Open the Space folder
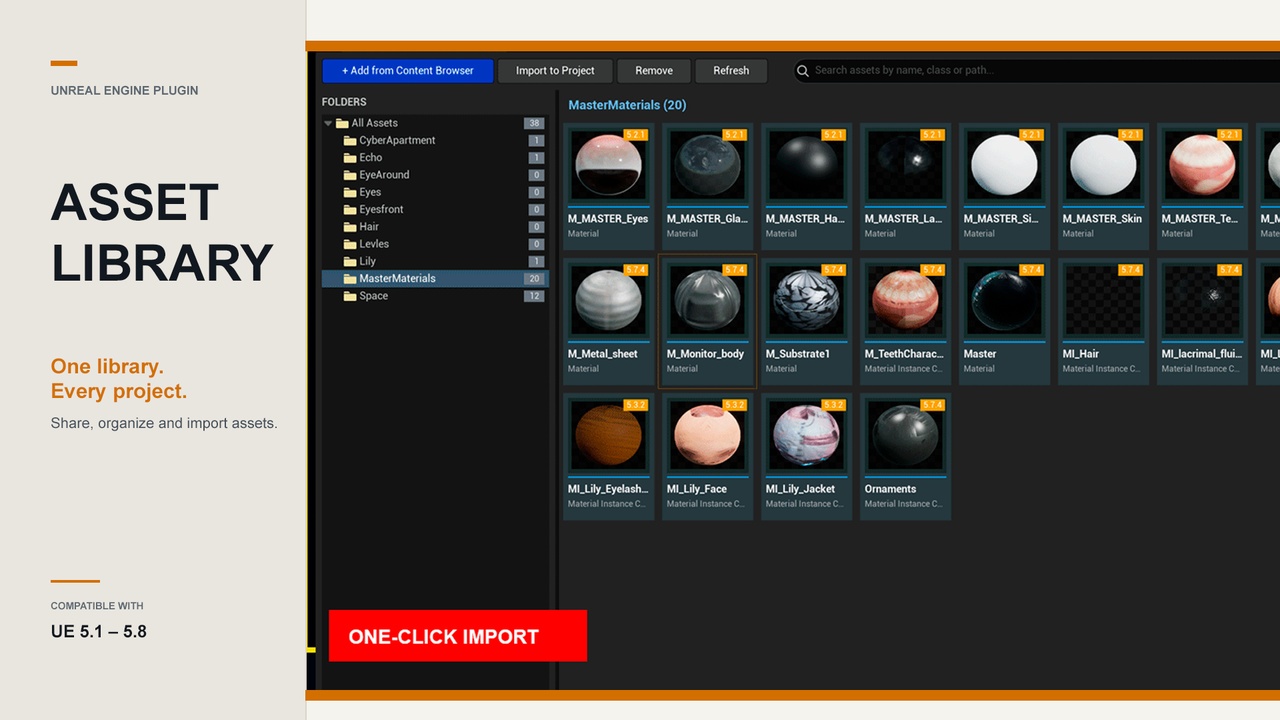Image resolution: width=1280 pixels, height=720 pixels. 434,296
